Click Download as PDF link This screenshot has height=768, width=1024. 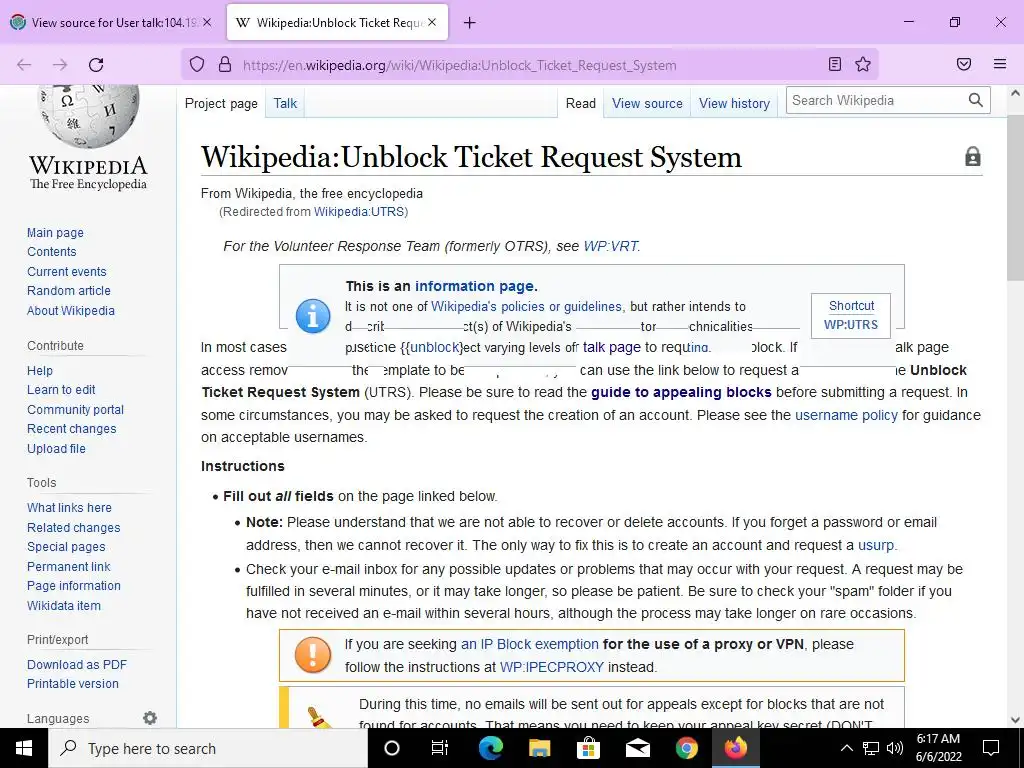tap(77, 664)
